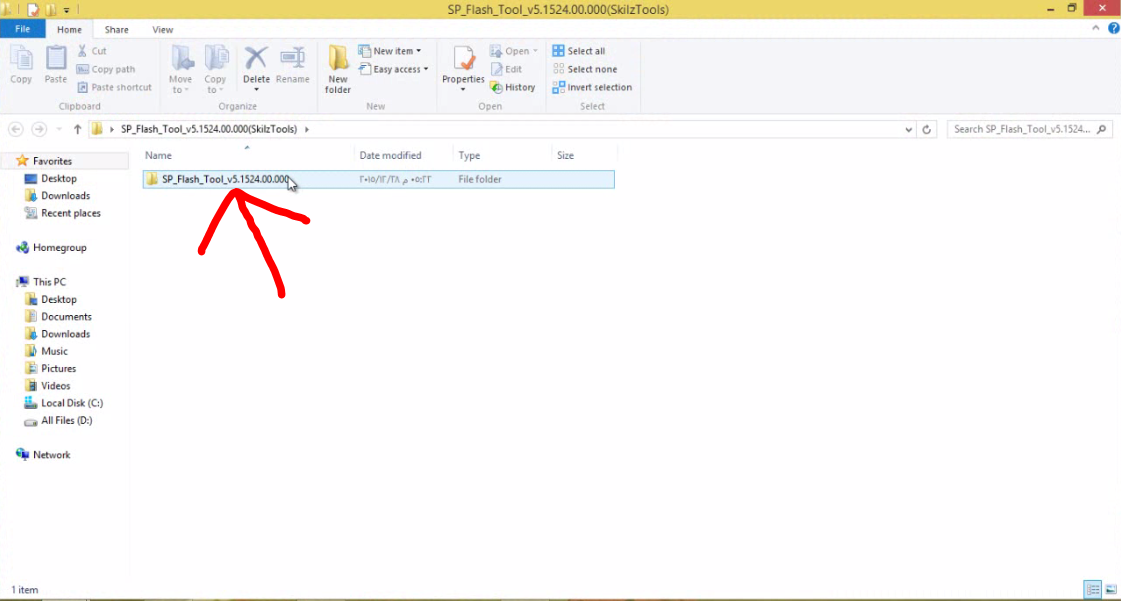Image resolution: width=1121 pixels, height=601 pixels.
Task: Open the New item dropdown
Action: 390,51
